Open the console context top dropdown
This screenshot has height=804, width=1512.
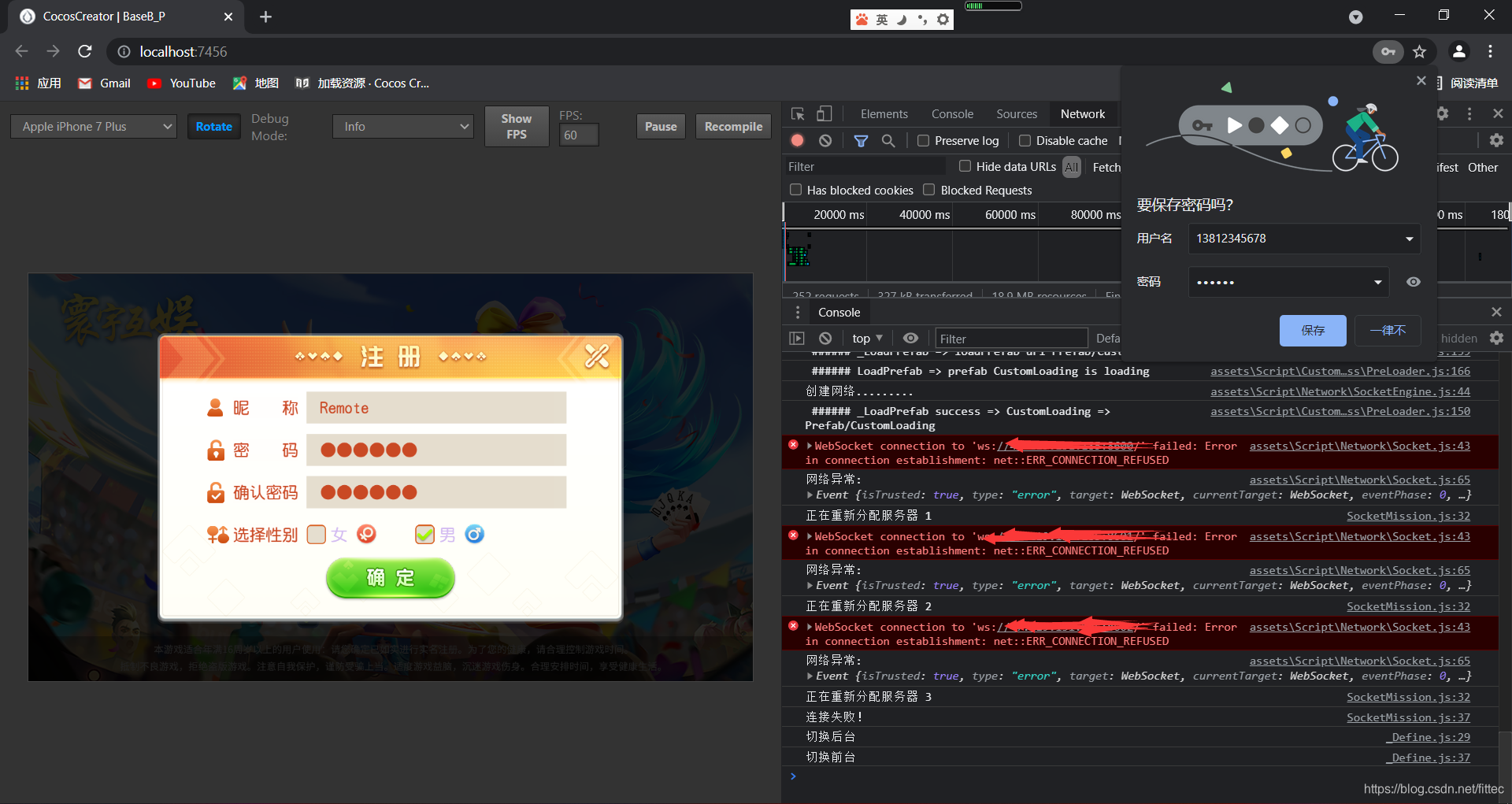867,338
